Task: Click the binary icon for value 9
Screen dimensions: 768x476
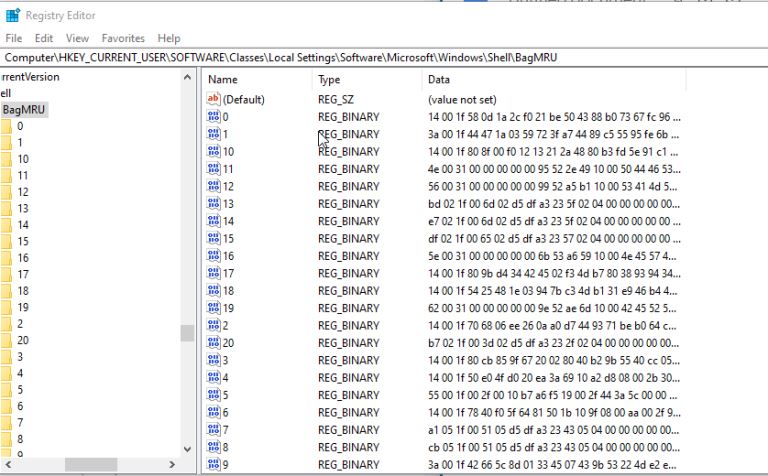Action: click(214, 464)
